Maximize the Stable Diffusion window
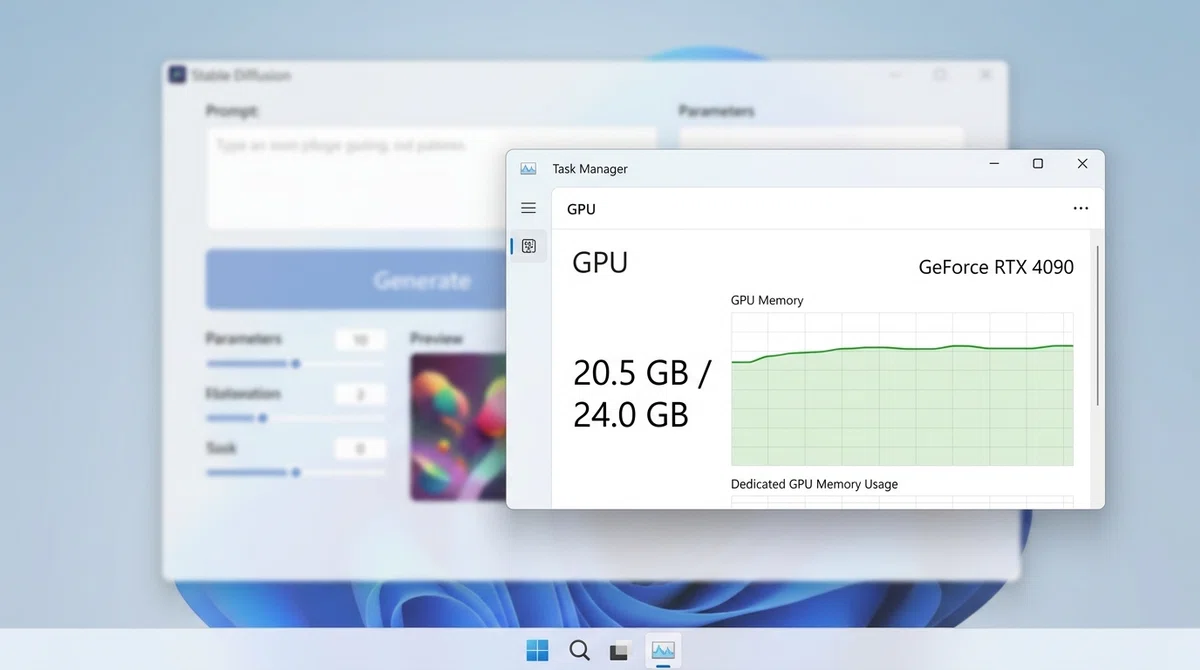This screenshot has width=1200, height=670. point(939,75)
